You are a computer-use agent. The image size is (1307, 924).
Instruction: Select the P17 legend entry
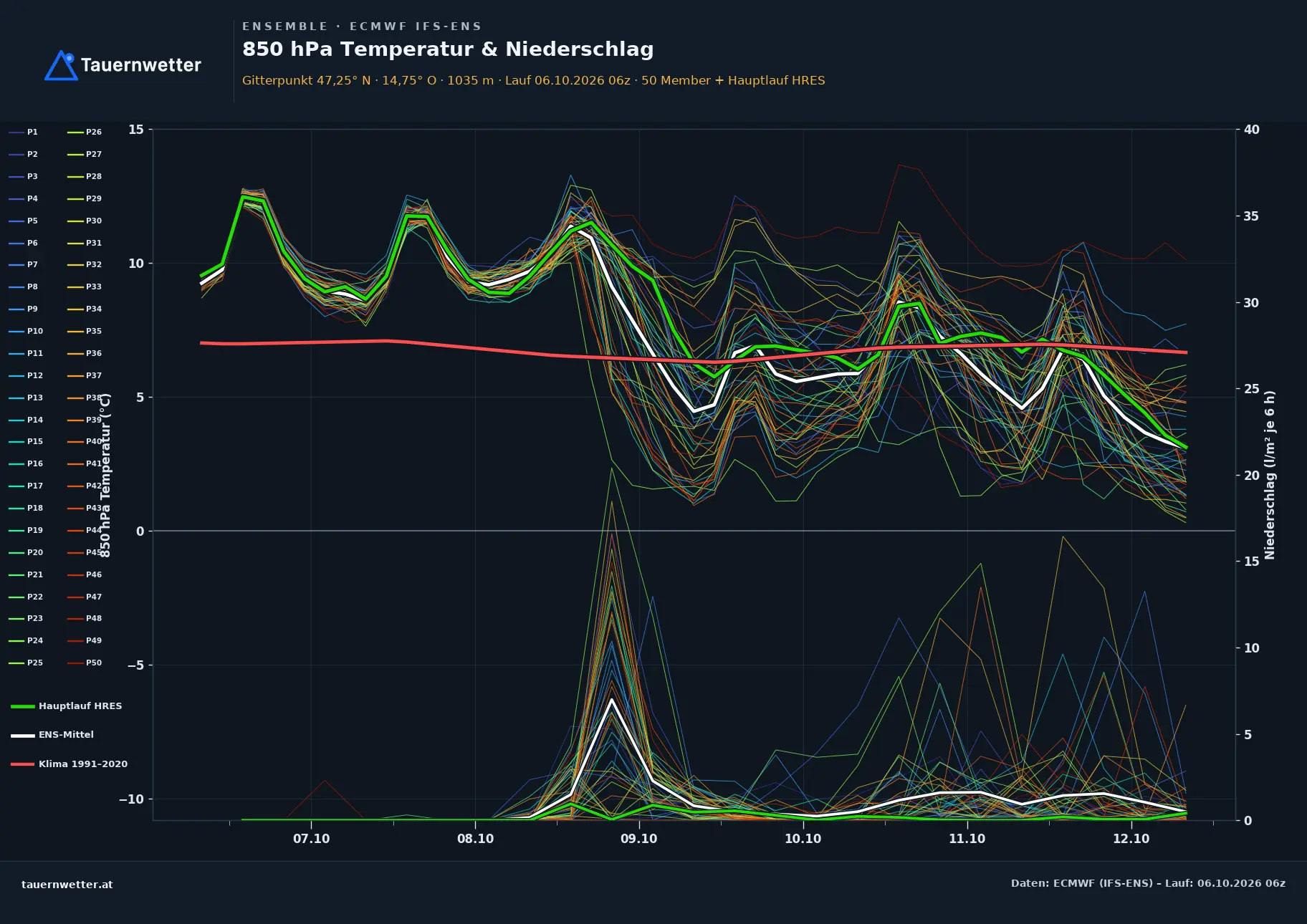click(26, 486)
